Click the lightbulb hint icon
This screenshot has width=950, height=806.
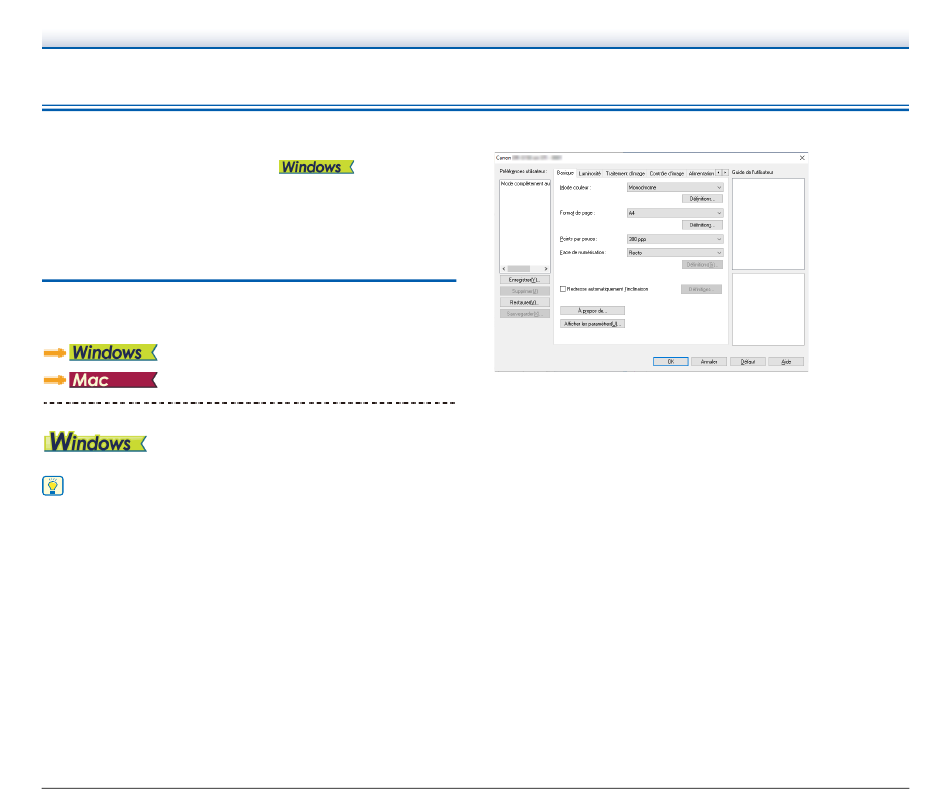point(53,487)
